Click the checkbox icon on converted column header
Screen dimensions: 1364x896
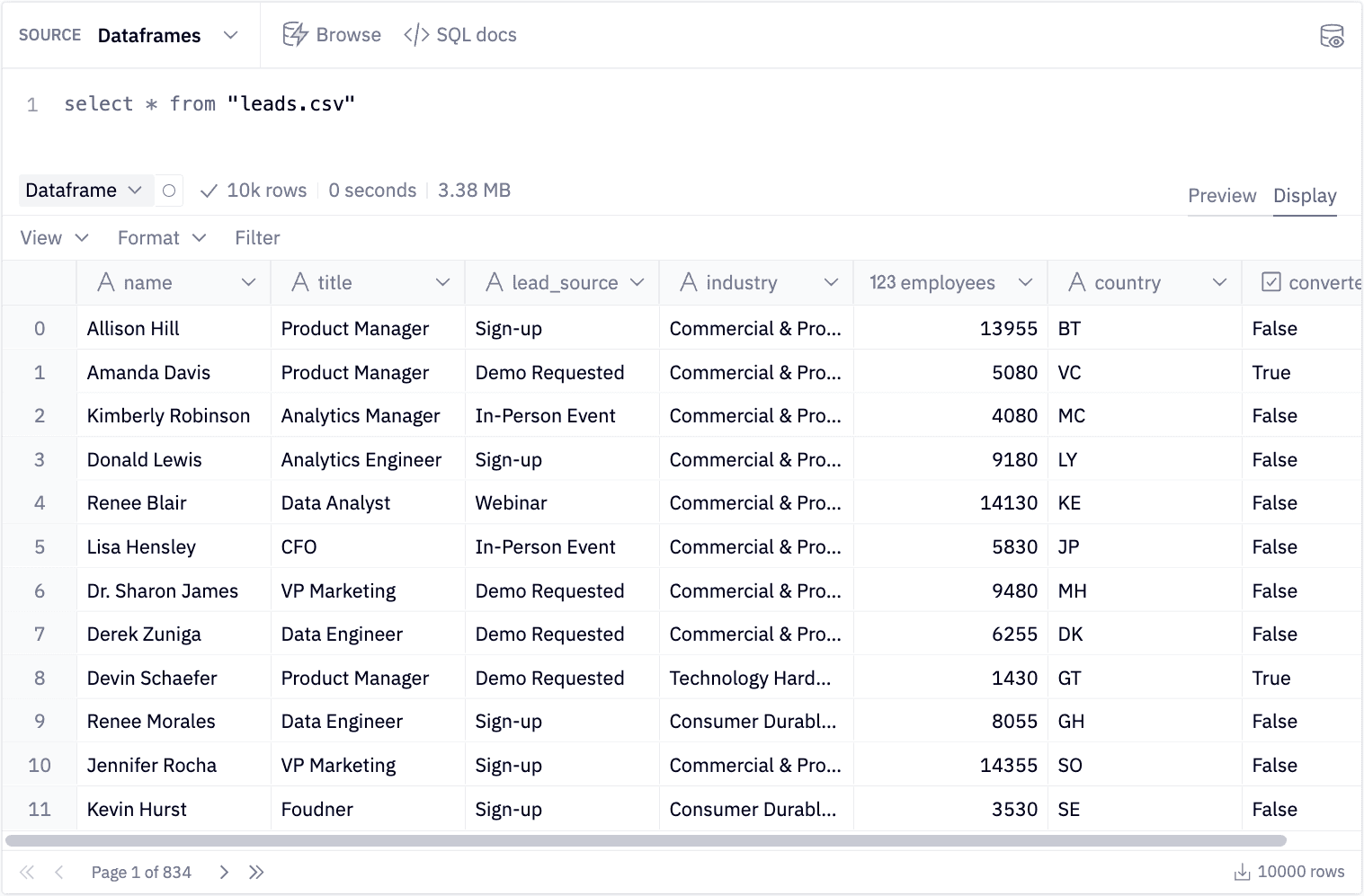pos(1270,282)
